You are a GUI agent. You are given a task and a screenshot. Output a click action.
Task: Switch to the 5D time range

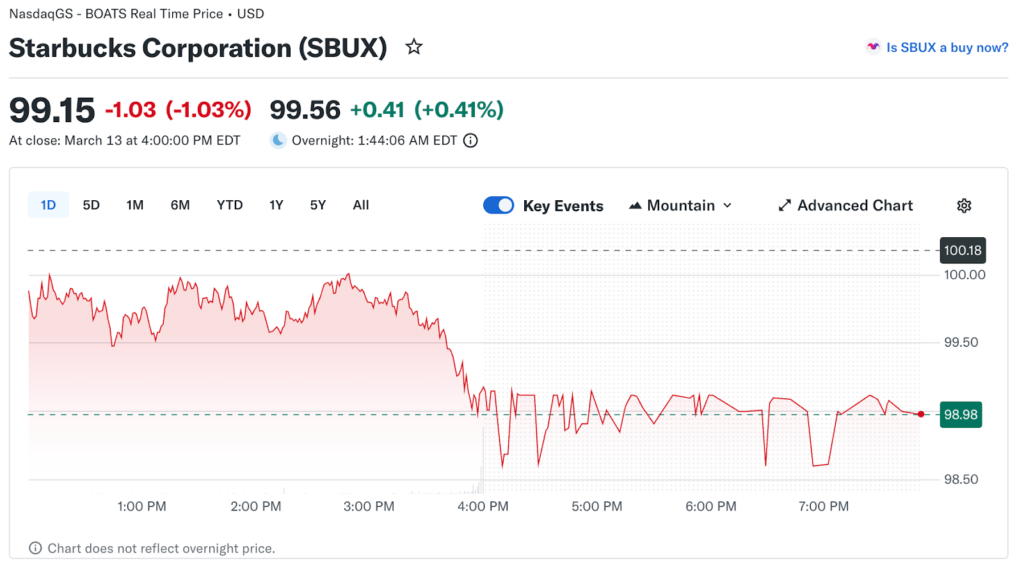(91, 205)
